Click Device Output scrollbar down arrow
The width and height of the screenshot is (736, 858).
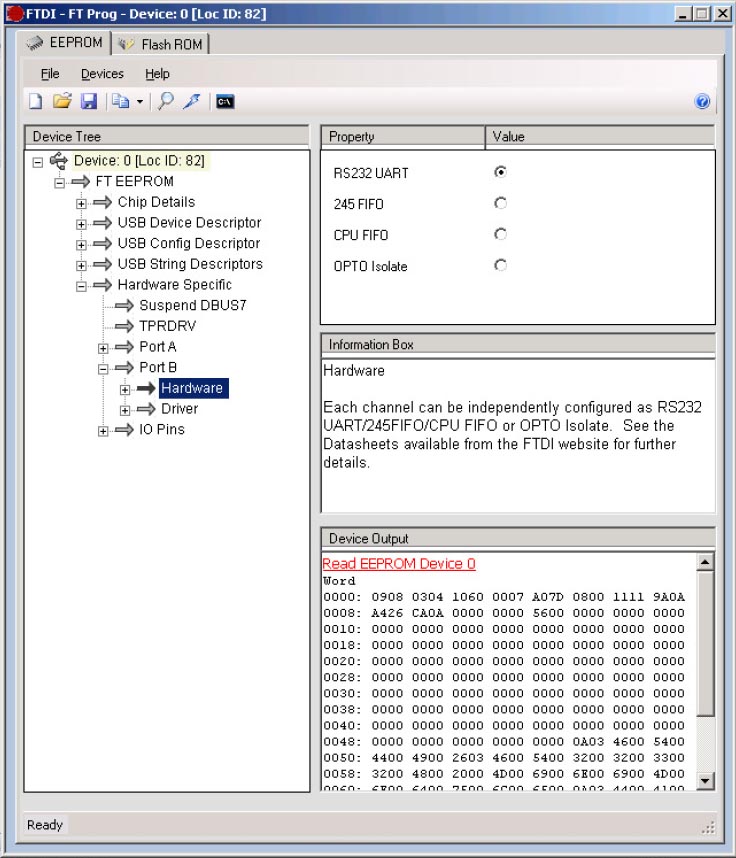705,781
